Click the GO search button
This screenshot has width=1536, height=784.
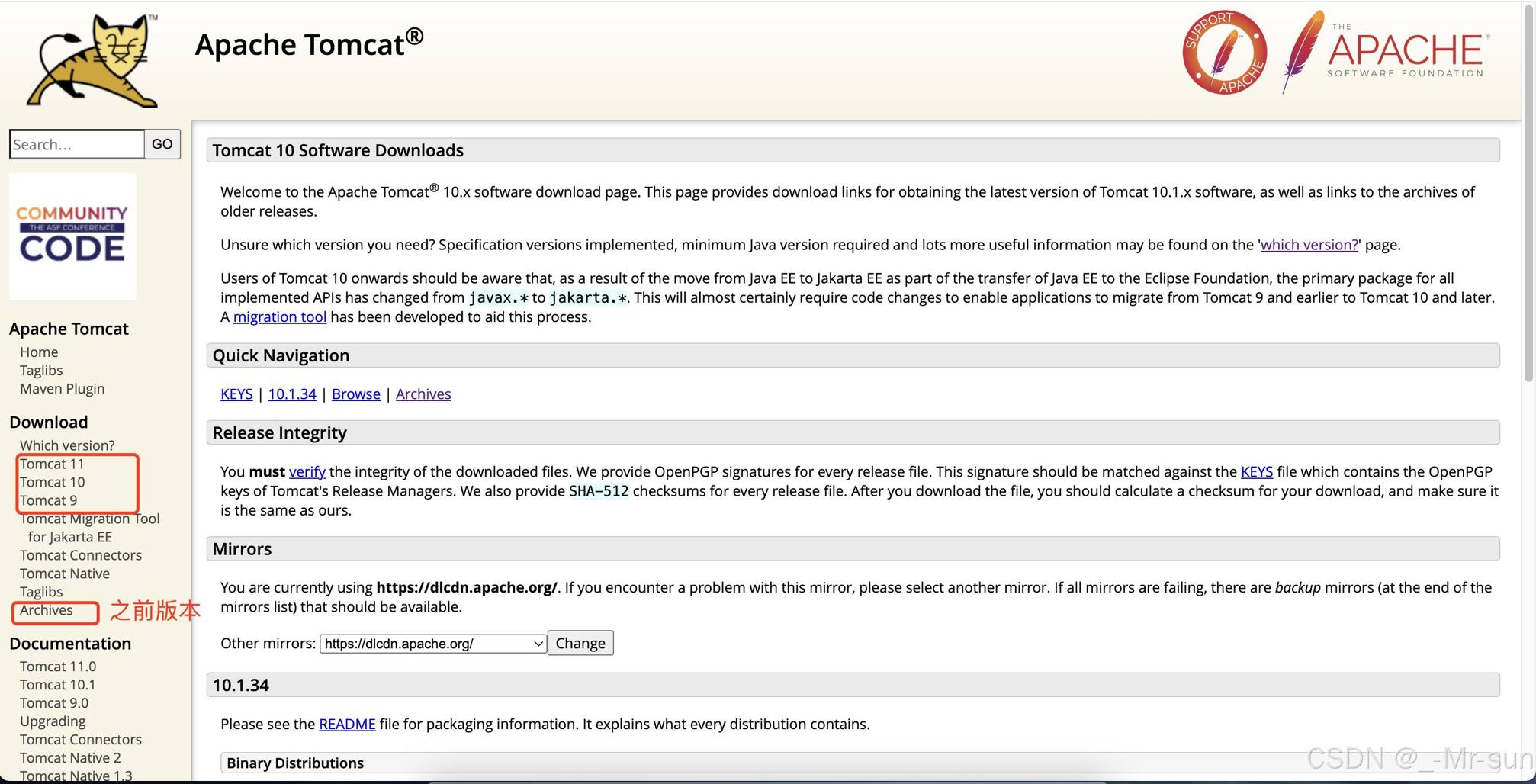[162, 144]
